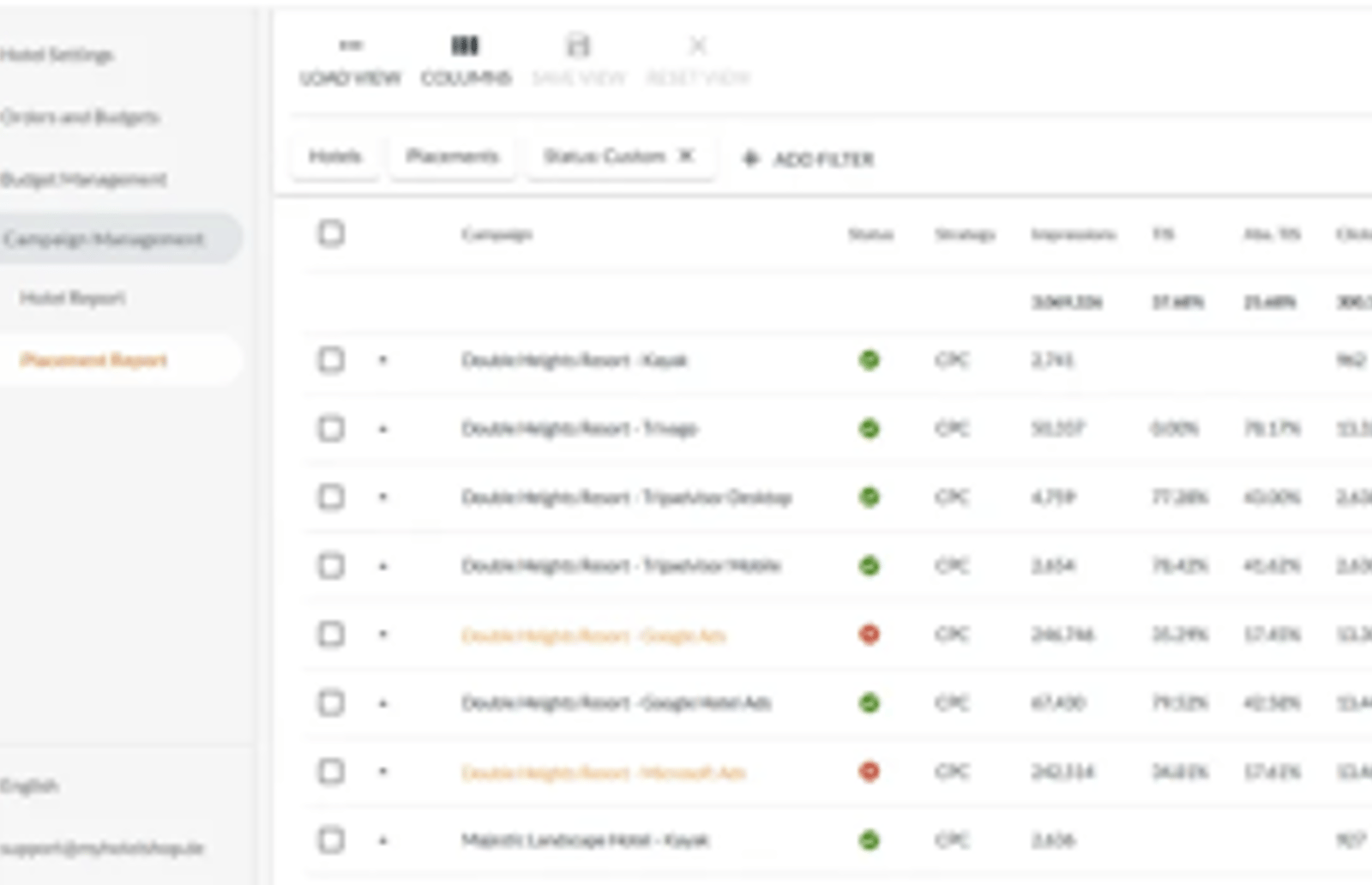Expand the Microsoft Ads row
1372x885 pixels.
tap(383, 772)
